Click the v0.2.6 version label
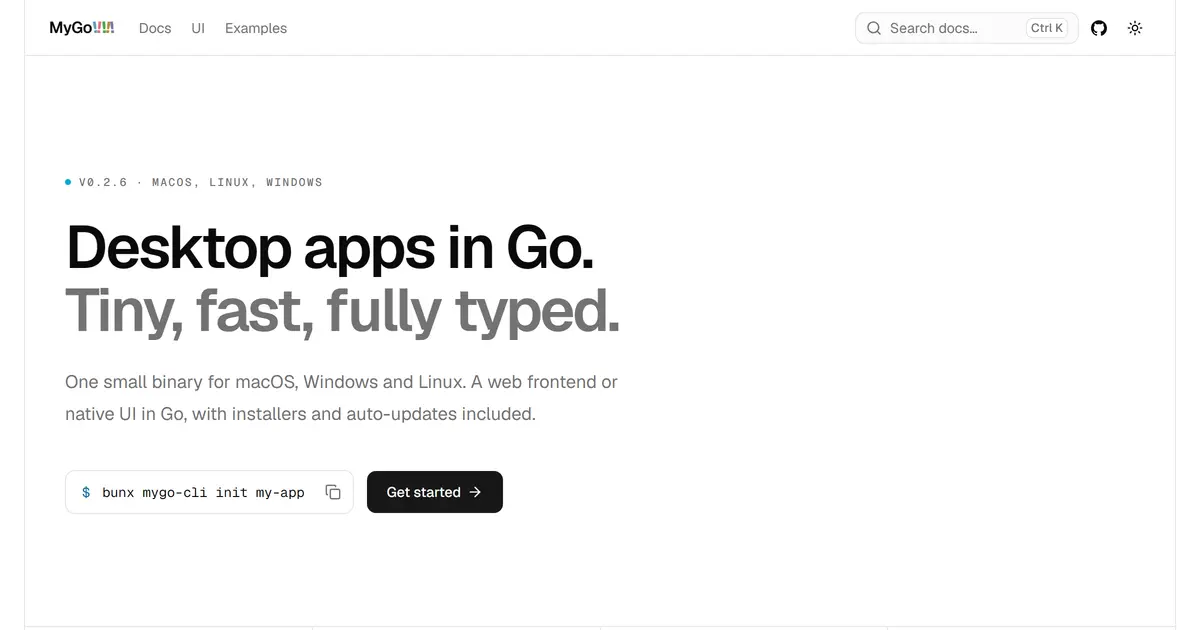Screen dimensions: 1200x630 (103, 182)
